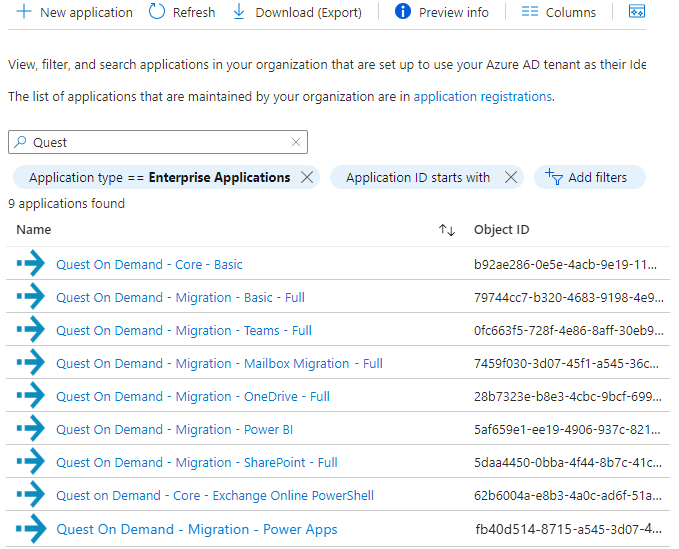Follow the application registrations link

pyautogui.click(x=482, y=97)
